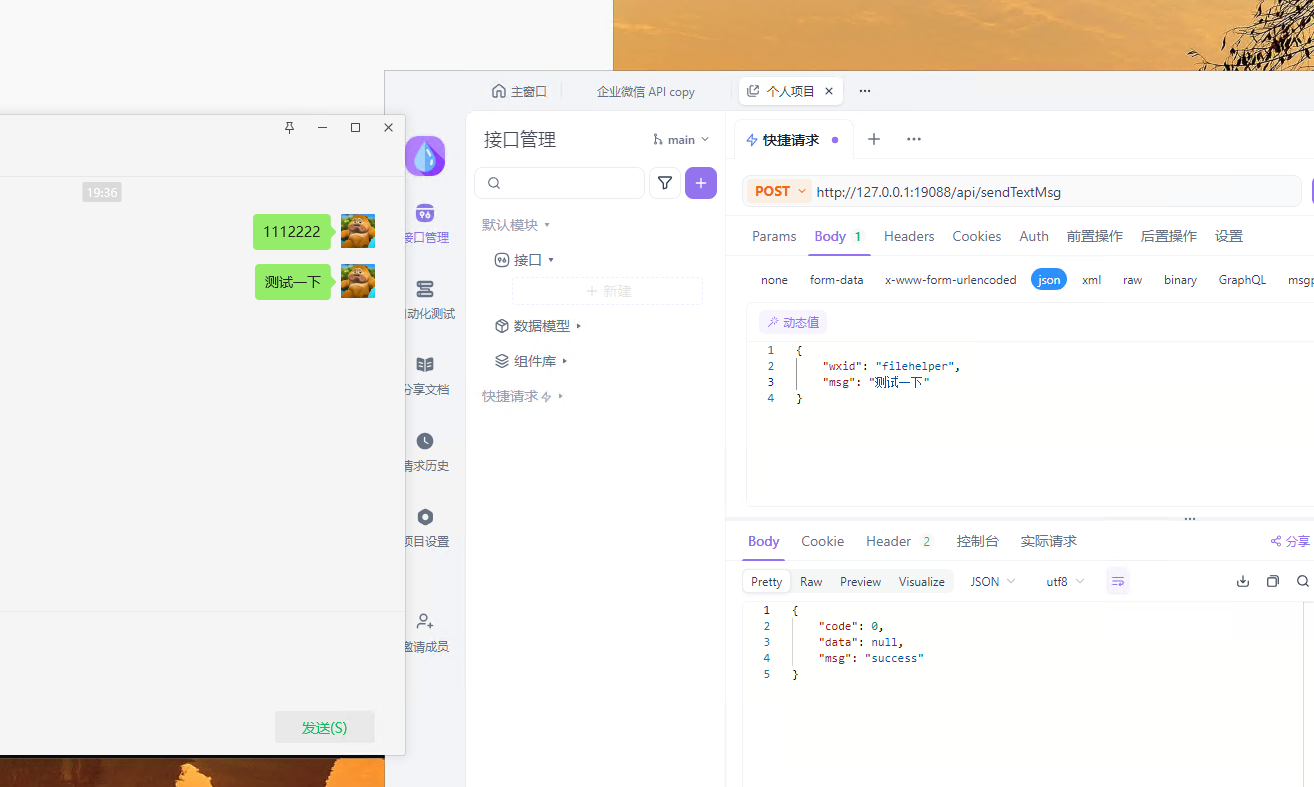Image resolution: width=1314 pixels, height=787 pixels.
Task: Click the 动态值 button
Action: point(792,322)
